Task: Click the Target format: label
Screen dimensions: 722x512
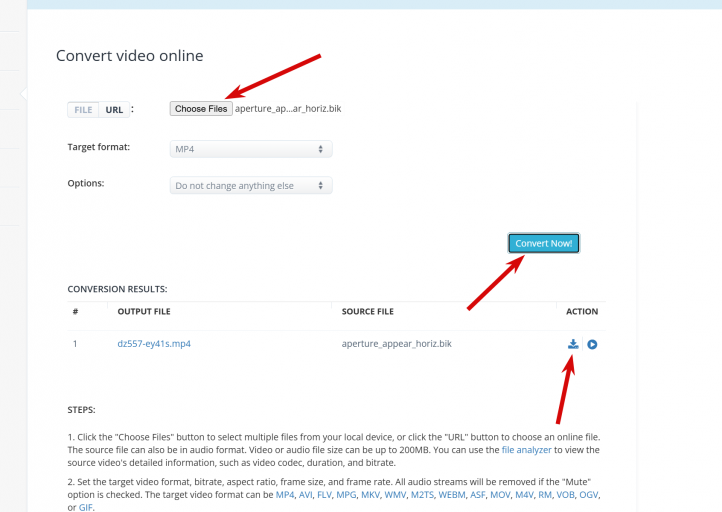Action: coord(99,147)
